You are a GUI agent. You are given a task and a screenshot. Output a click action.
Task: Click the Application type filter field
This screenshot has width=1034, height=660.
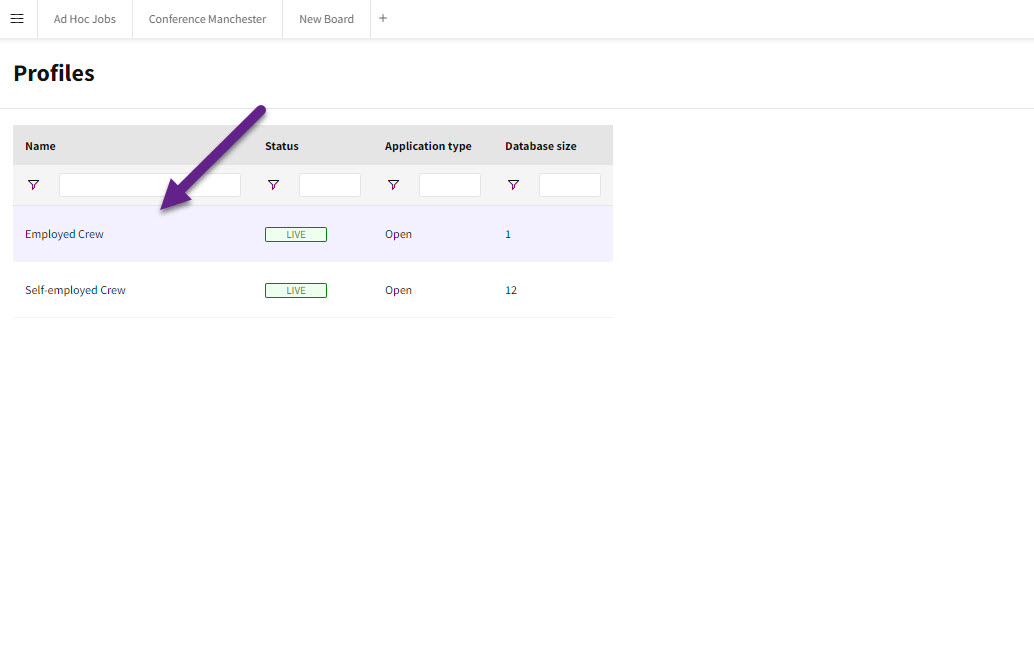[450, 185]
